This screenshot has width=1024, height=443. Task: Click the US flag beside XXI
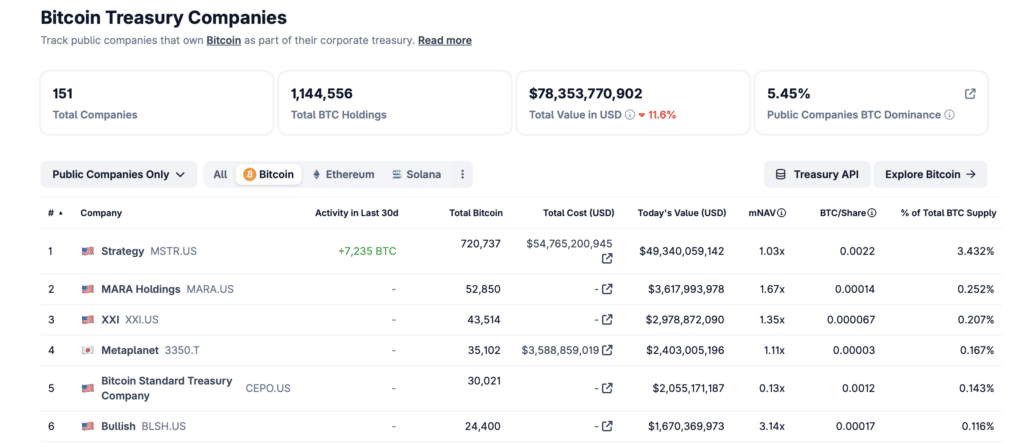point(88,320)
